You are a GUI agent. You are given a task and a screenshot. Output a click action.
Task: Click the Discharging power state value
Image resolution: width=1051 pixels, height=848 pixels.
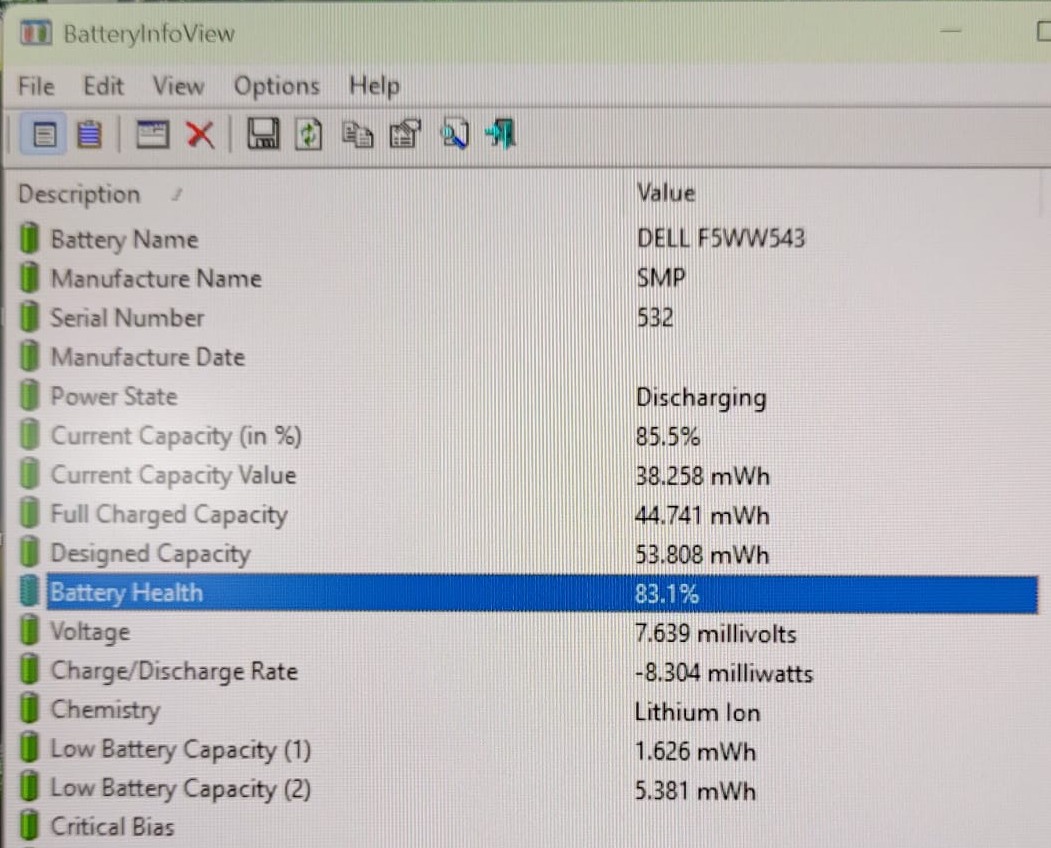pos(701,398)
